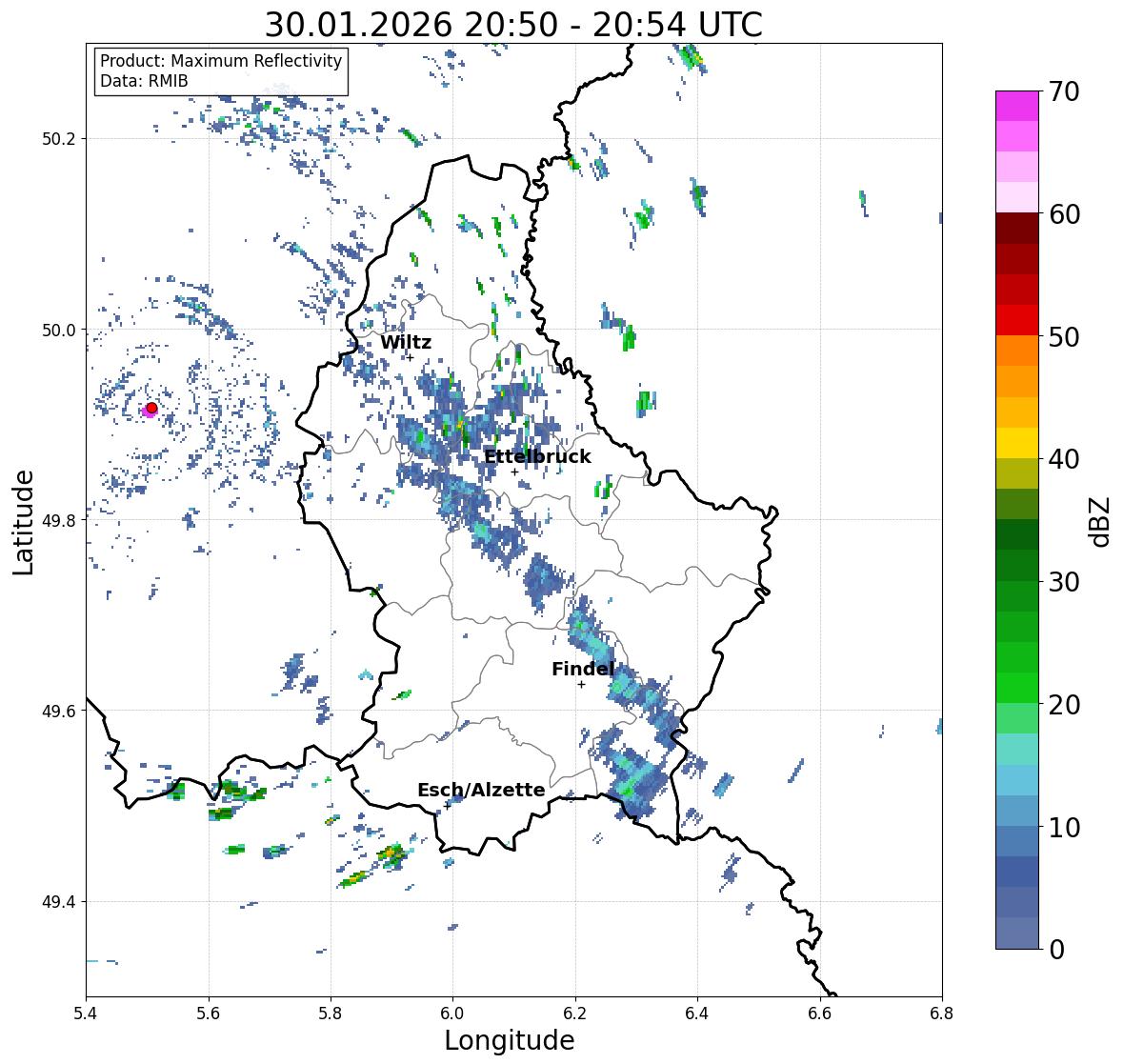Click the 49.6 latitude tick label

point(59,711)
